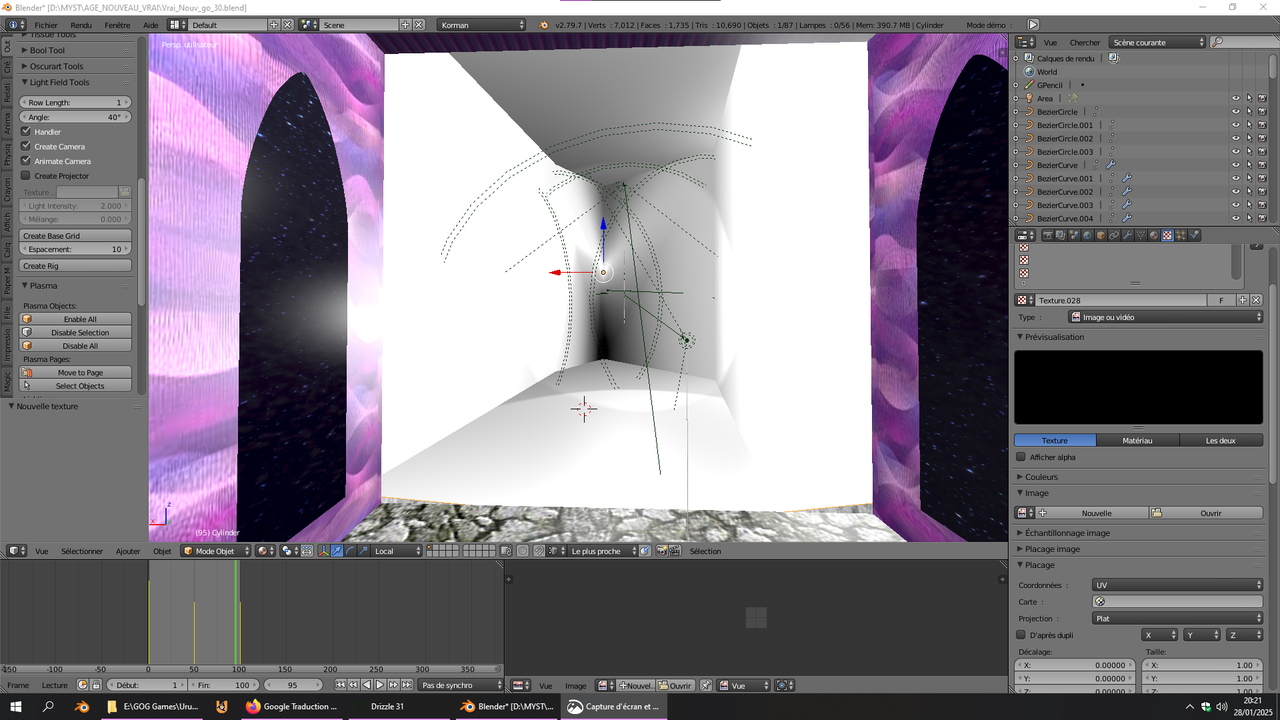Open the Object properties cube icon

point(1101,235)
